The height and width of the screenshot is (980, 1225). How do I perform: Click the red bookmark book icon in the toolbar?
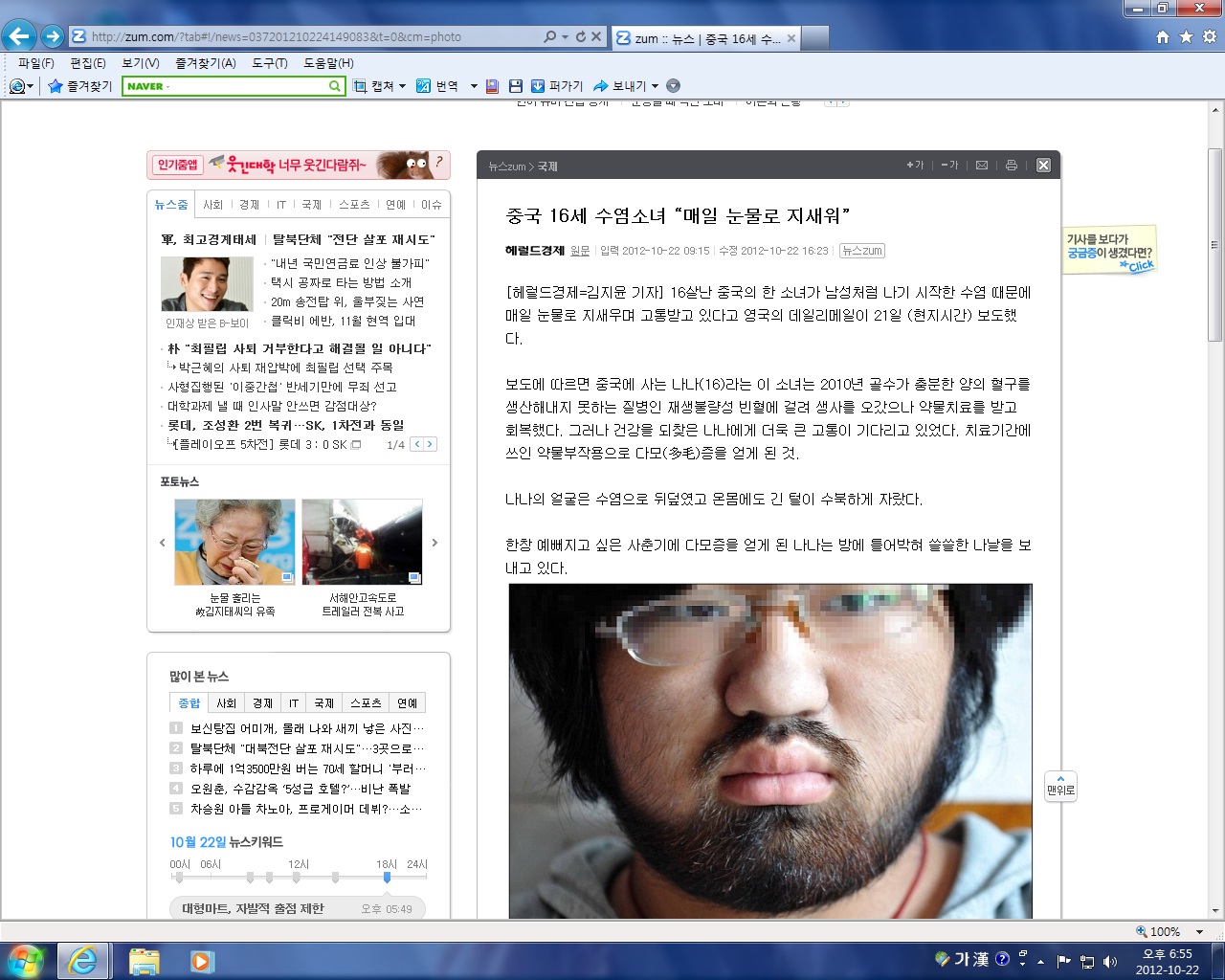pyautogui.click(x=492, y=86)
